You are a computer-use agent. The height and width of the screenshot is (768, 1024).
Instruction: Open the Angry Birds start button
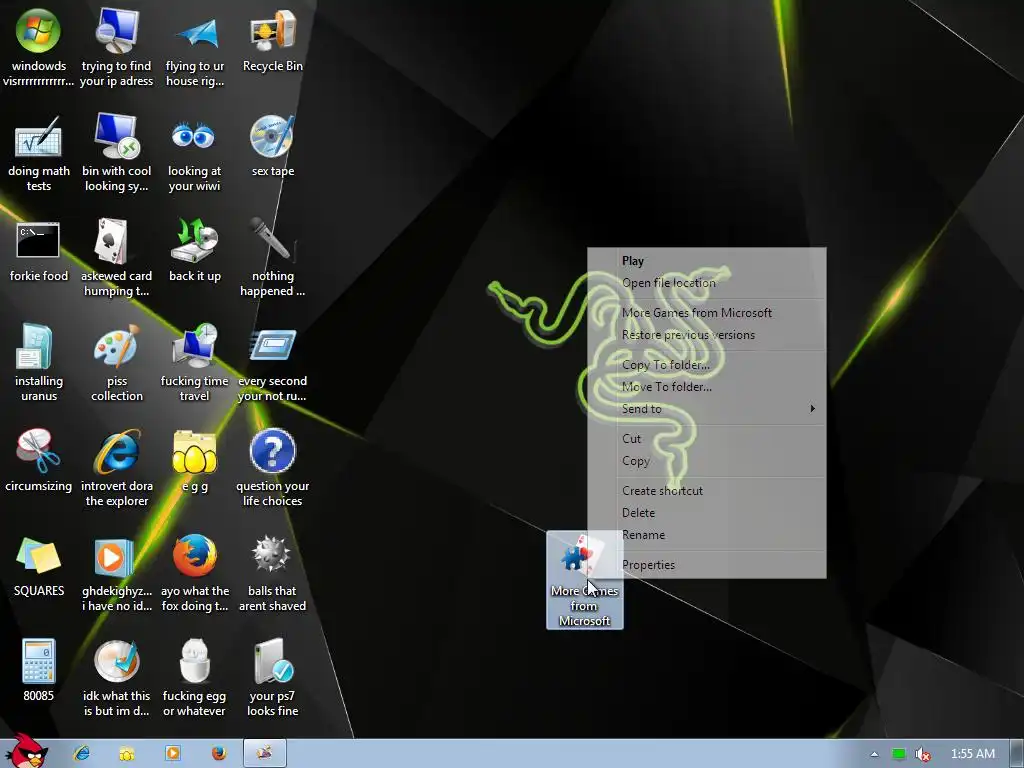[26, 751]
